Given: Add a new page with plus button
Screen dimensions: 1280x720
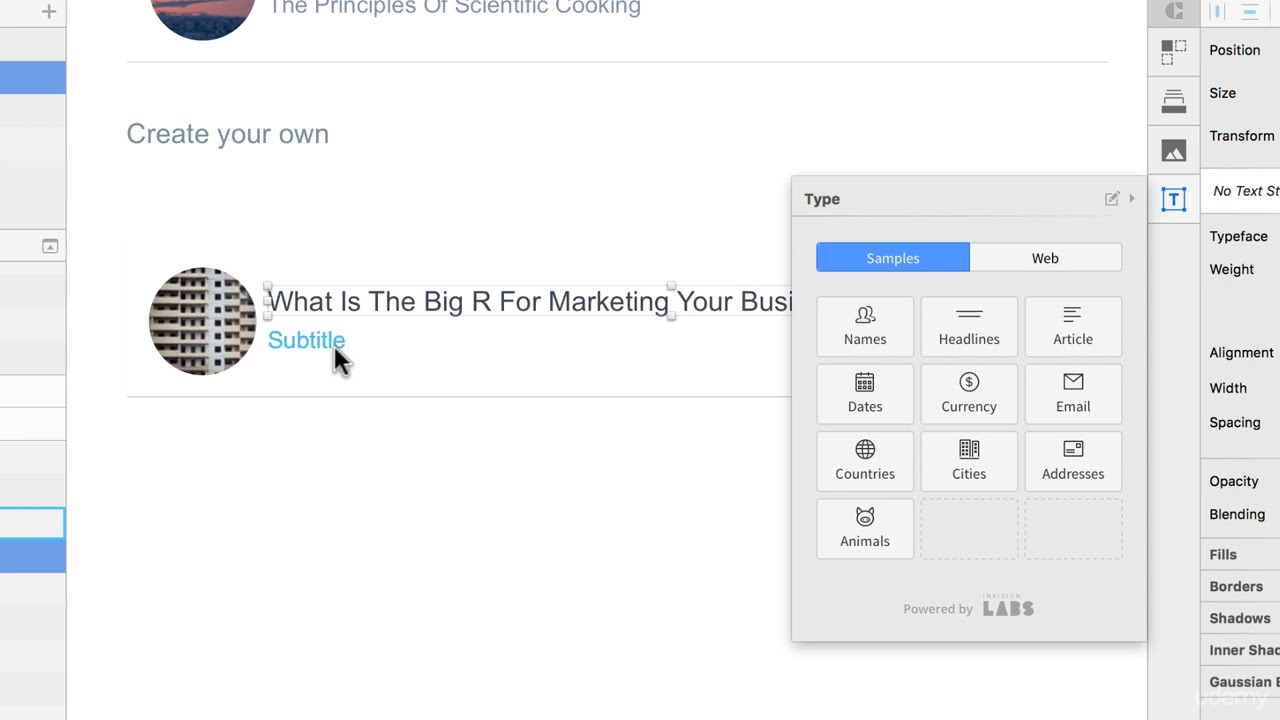Looking at the screenshot, I should coord(49,12).
